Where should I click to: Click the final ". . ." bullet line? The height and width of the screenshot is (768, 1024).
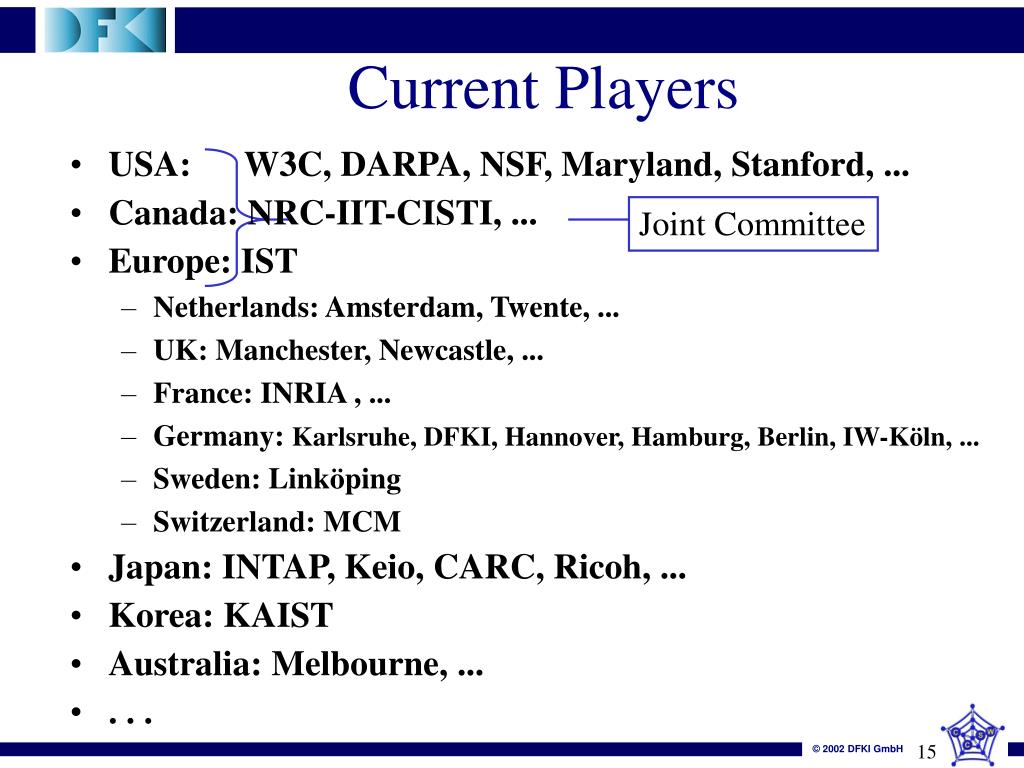130,720
